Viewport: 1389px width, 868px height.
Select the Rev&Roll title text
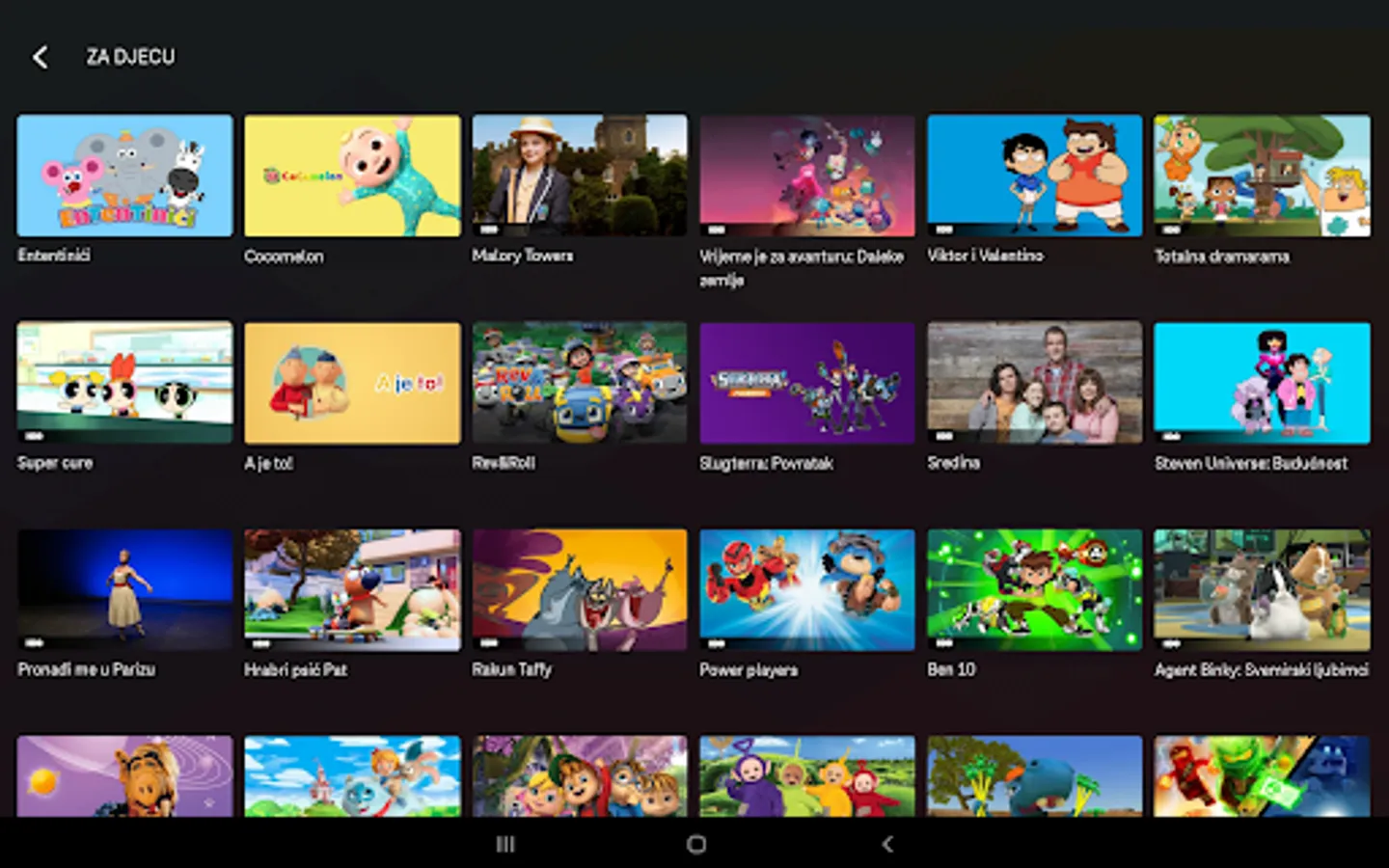coord(504,463)
